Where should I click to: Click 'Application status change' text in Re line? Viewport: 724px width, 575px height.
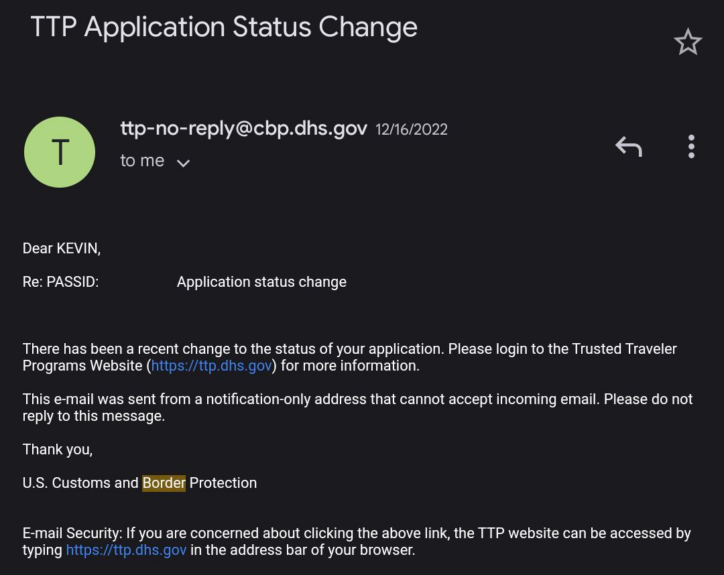pos(261,282)
